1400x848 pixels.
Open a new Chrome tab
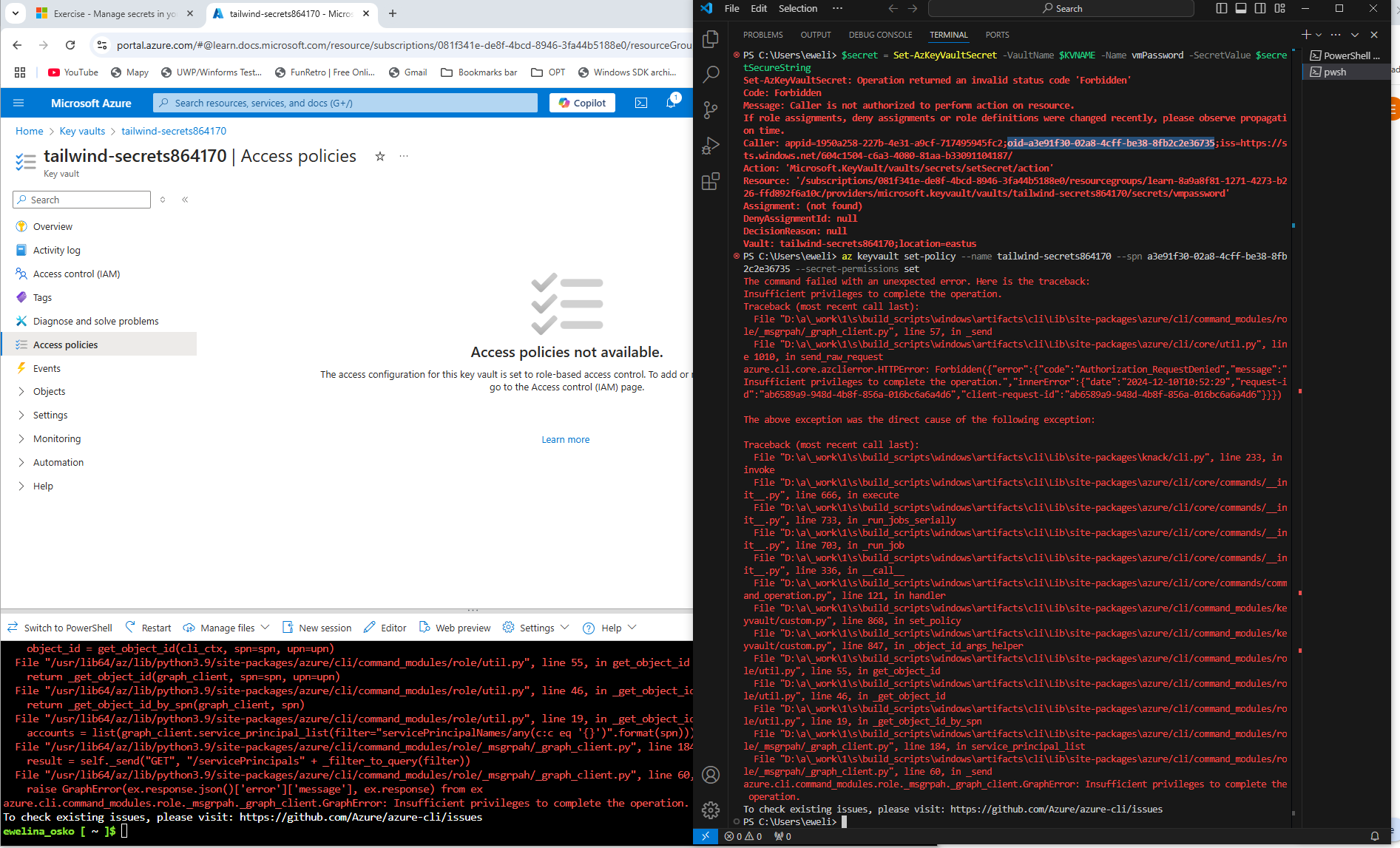(393, 13)
